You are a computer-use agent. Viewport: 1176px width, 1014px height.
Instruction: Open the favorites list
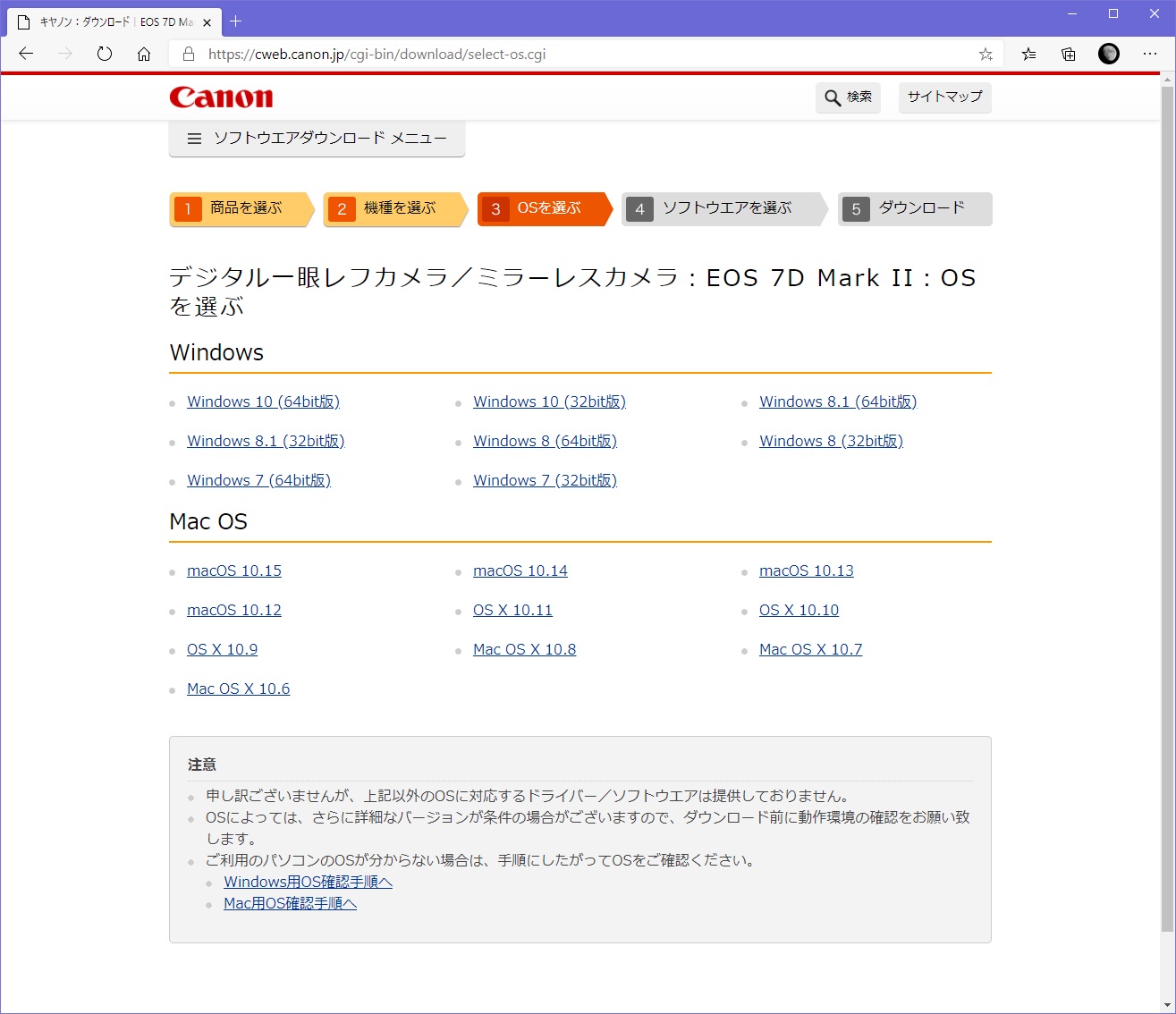pyautogui.click(x=1029, y=54)
